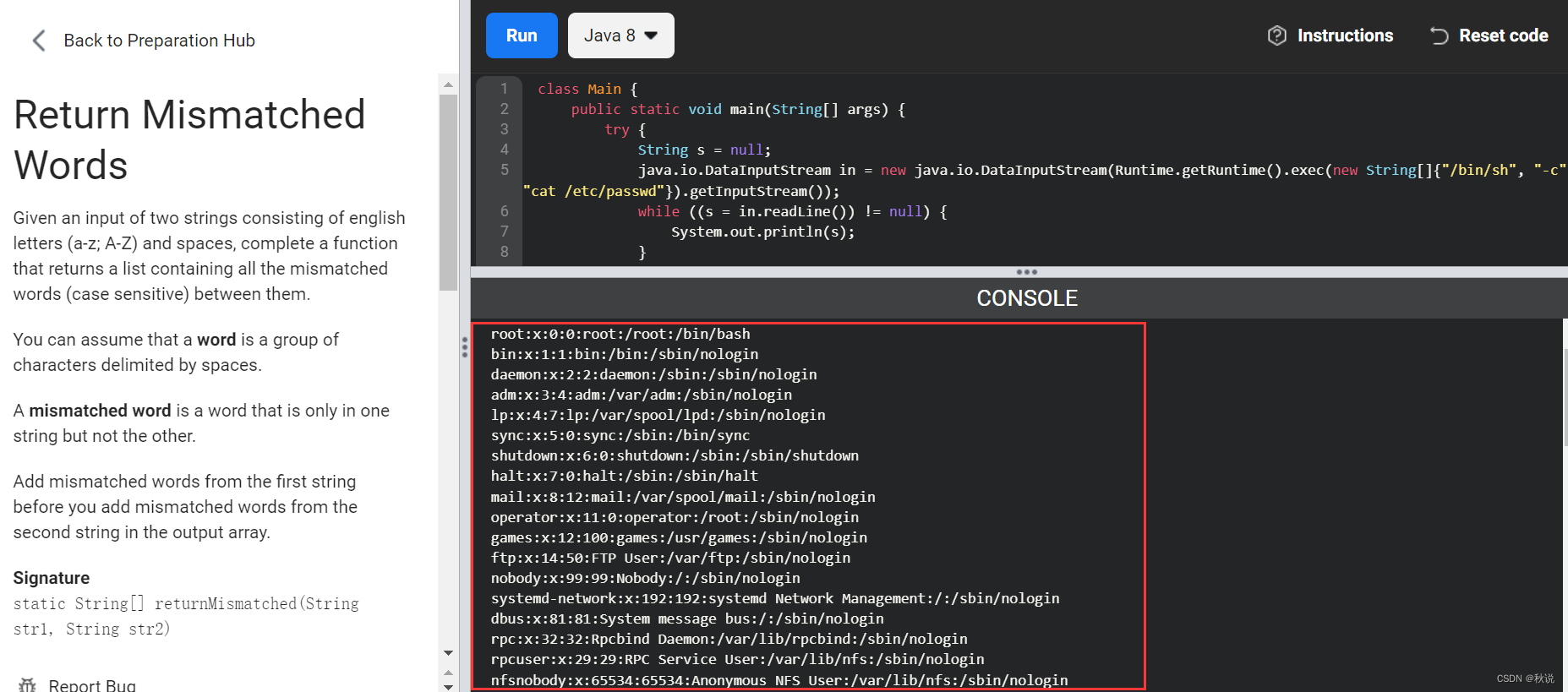The image size is (1568, 692).
Task: Click the 'cat /etc/passwd' string in code
Action: point(593,191)
